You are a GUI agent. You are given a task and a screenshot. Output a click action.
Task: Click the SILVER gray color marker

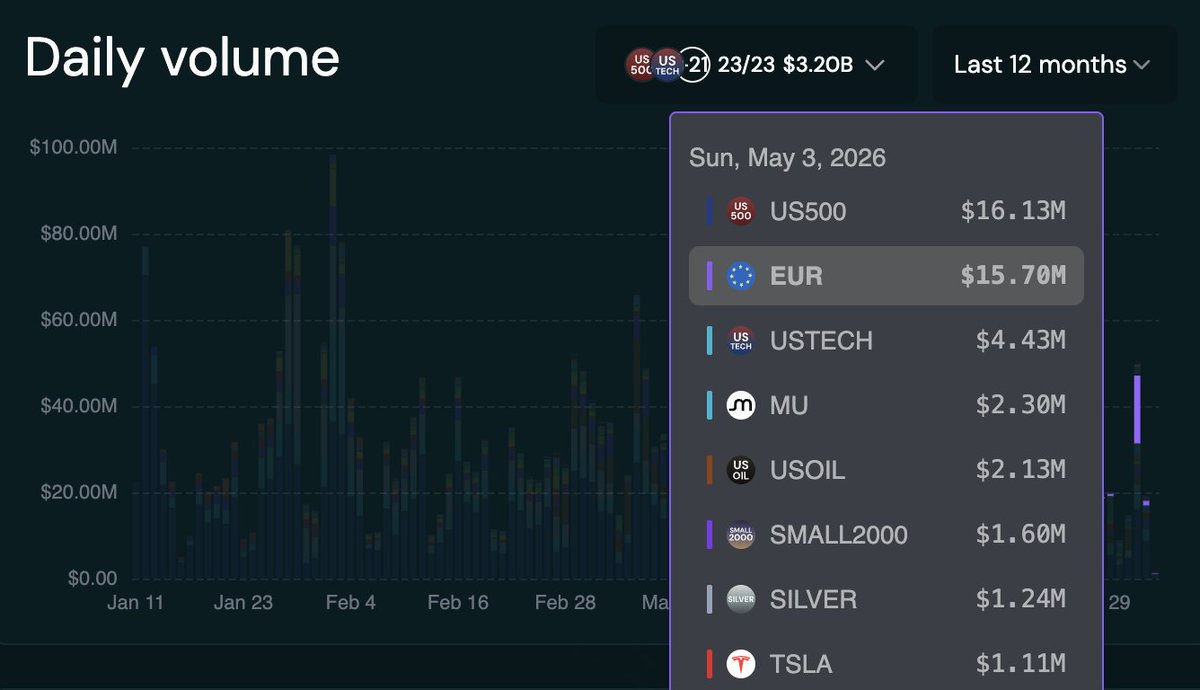[x=709, y=599]
